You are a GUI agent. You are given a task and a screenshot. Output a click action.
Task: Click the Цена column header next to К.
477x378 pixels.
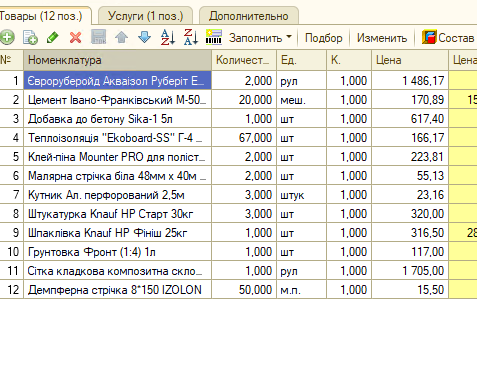click(x=410, y=60)
